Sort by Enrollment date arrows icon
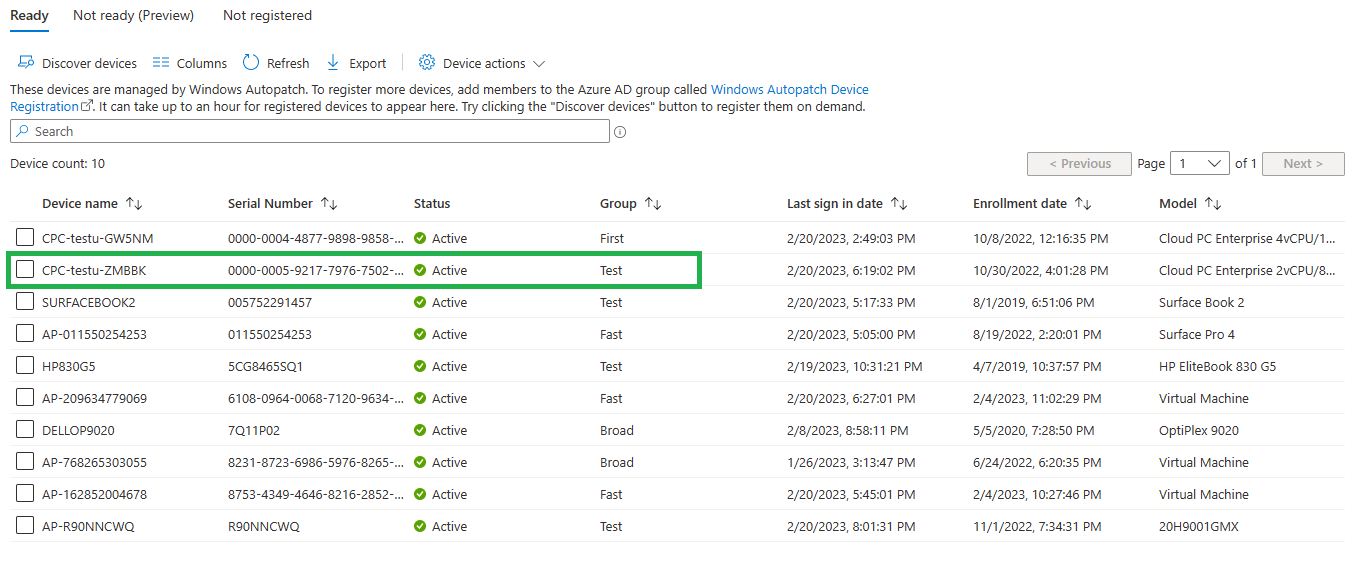1362x578 pixels. click(x=1083, y=204)
